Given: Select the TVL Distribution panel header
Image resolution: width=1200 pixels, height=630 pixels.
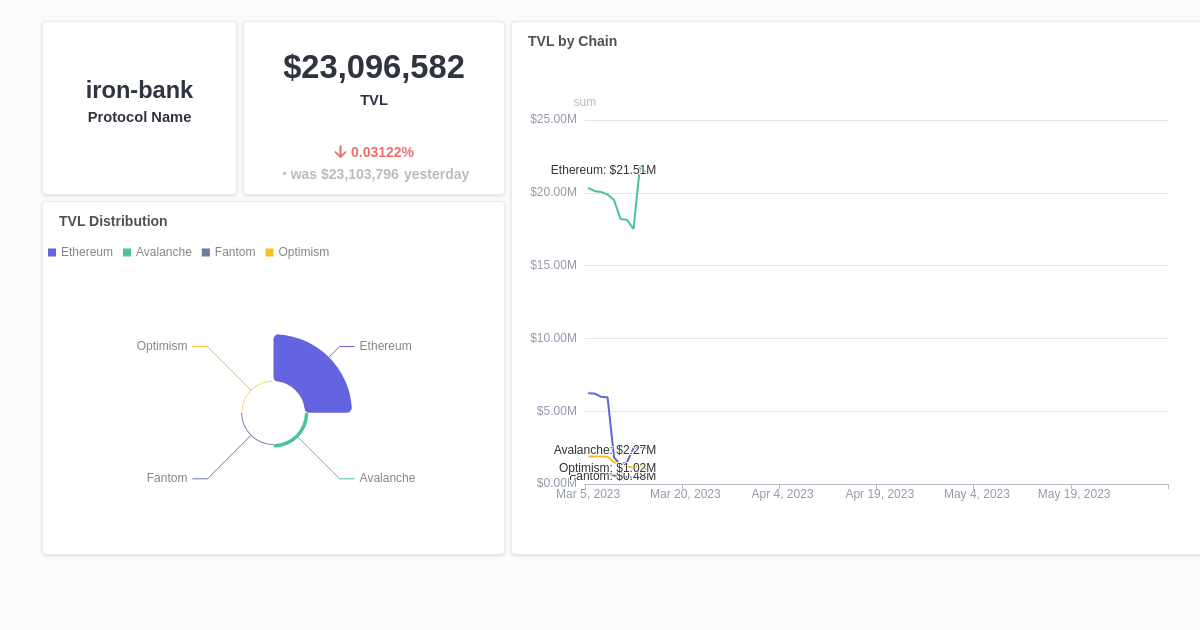Looking at the screenshot, I should click(x=113, y=221).
